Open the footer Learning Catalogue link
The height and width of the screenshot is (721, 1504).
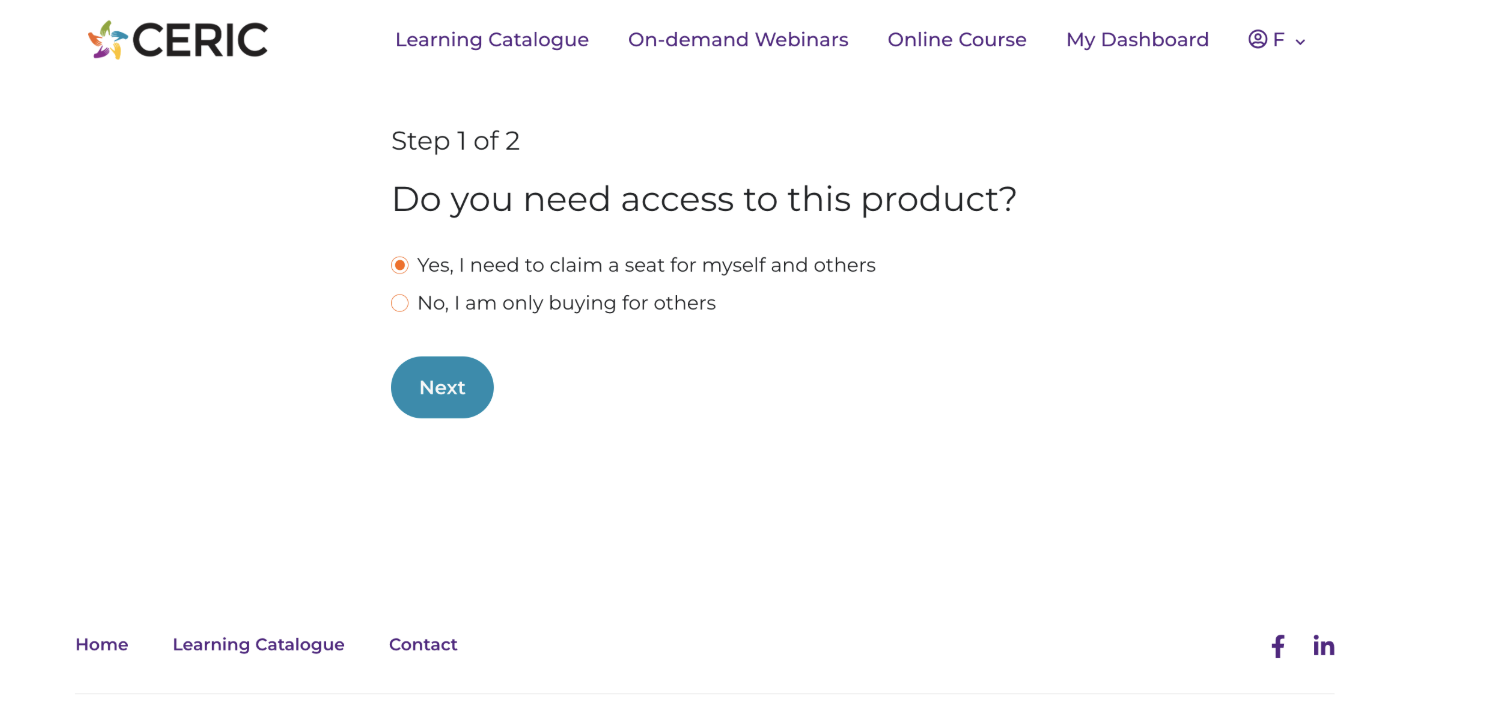(258, 645)
